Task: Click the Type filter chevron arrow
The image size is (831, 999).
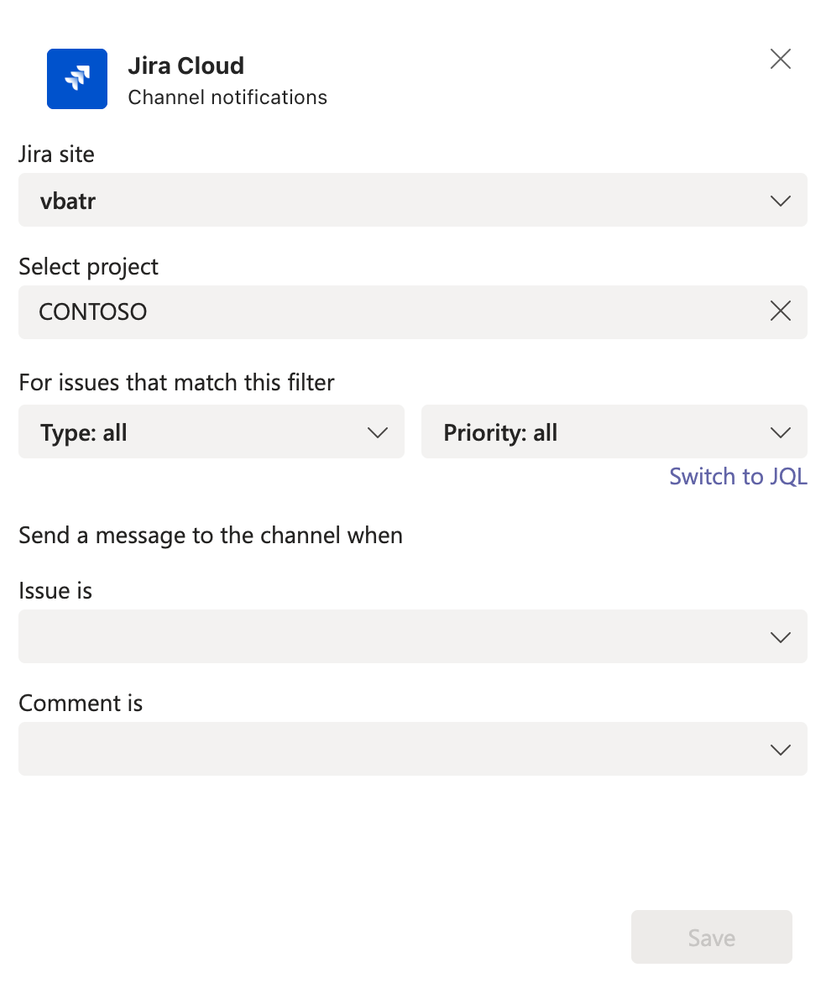Action: [377, 432]
